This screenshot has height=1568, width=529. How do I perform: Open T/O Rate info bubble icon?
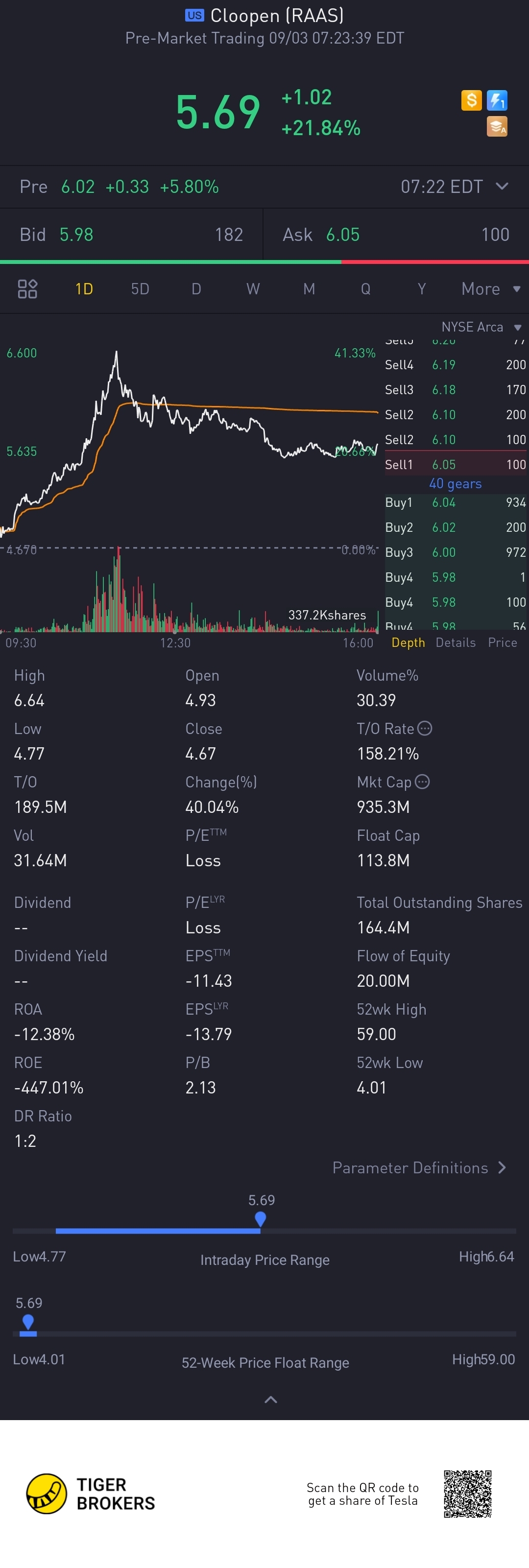pos(425,728)
